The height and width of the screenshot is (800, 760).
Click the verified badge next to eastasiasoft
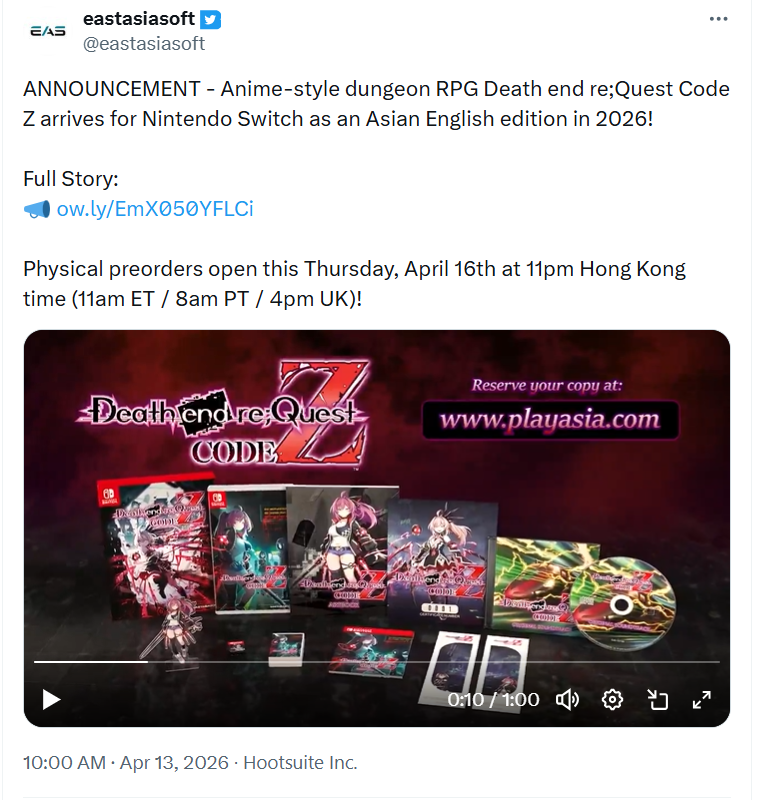(x=210, y=19)
